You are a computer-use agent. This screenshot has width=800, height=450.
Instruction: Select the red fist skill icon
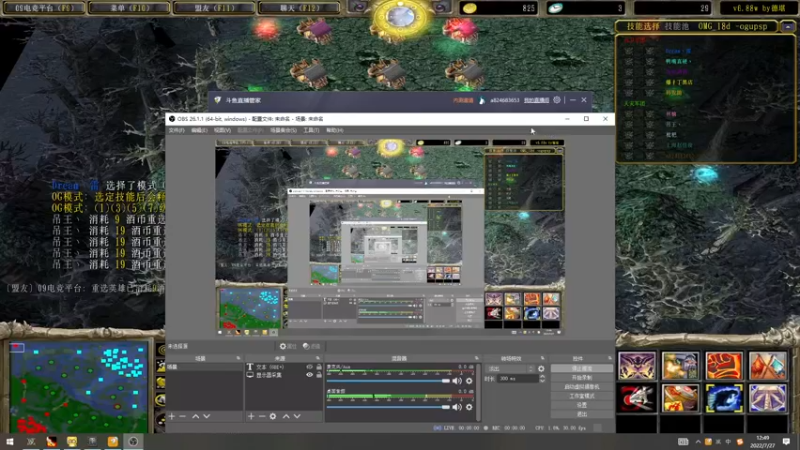click(724, 365)
